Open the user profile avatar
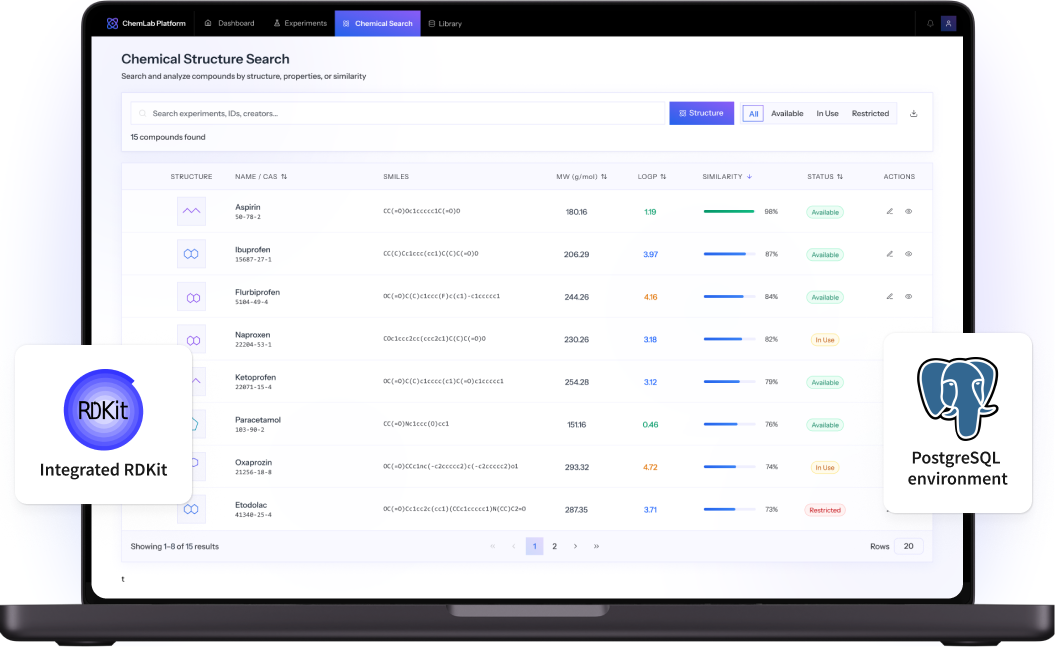The height and width of the screenshot is (647, 1055). click(x=949, y=24)
